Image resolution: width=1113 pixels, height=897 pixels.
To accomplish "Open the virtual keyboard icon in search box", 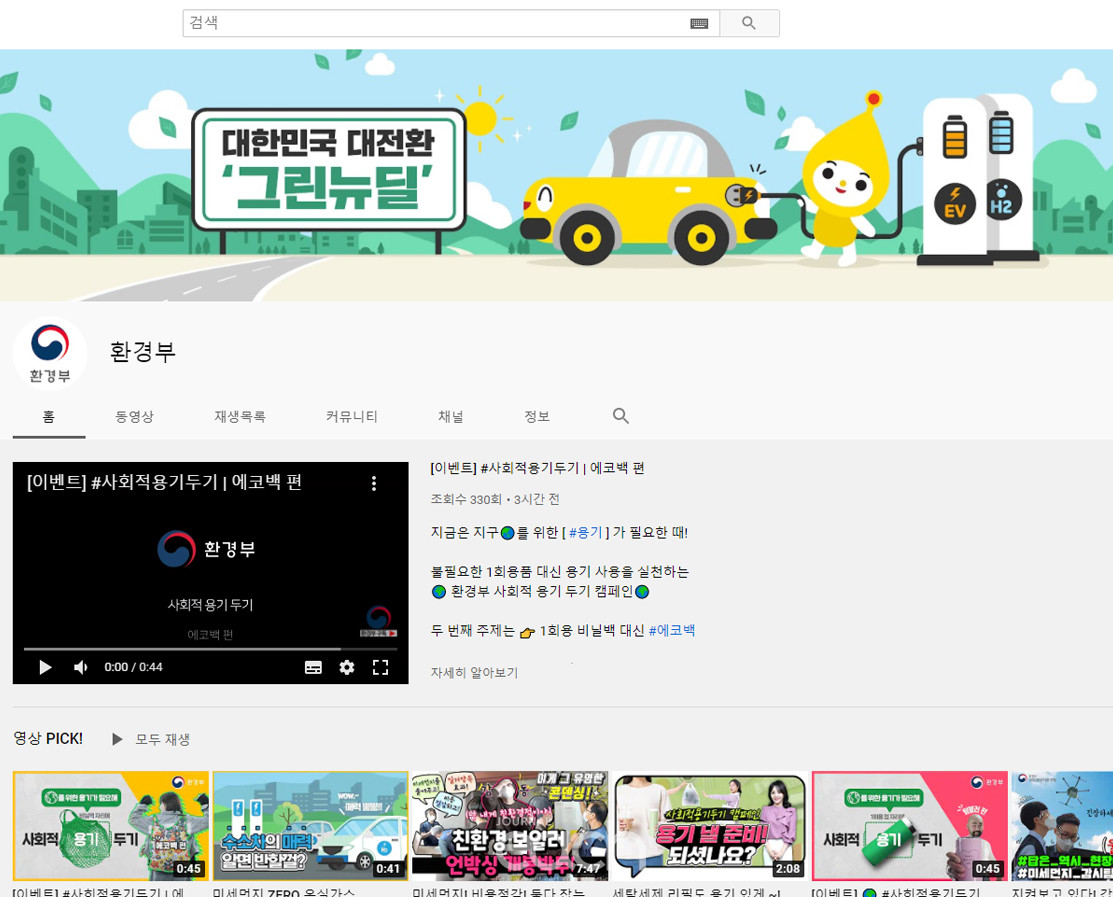I will pos(699,23).
